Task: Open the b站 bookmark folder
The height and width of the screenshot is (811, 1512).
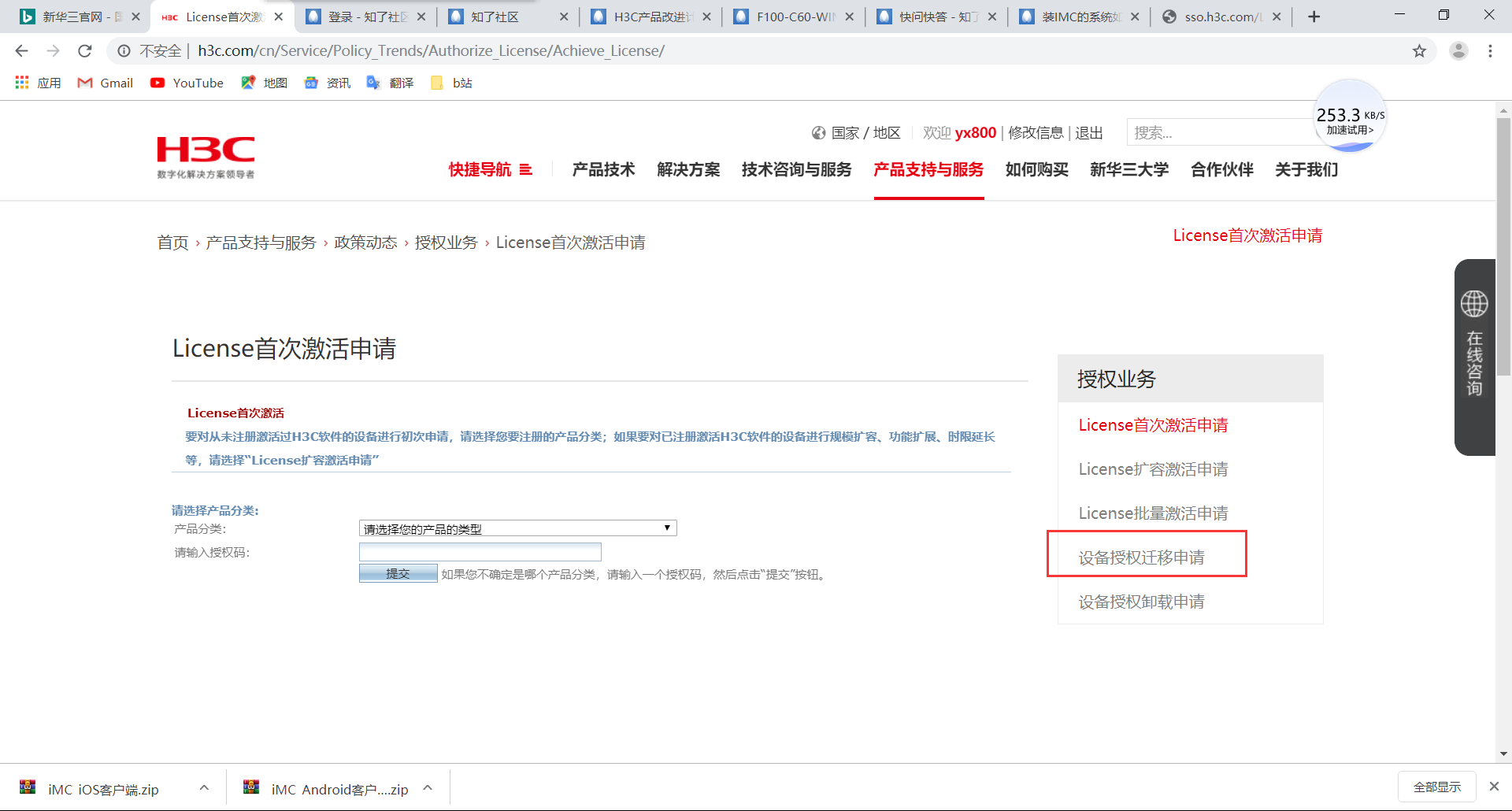Action: [x=452, y=83]
